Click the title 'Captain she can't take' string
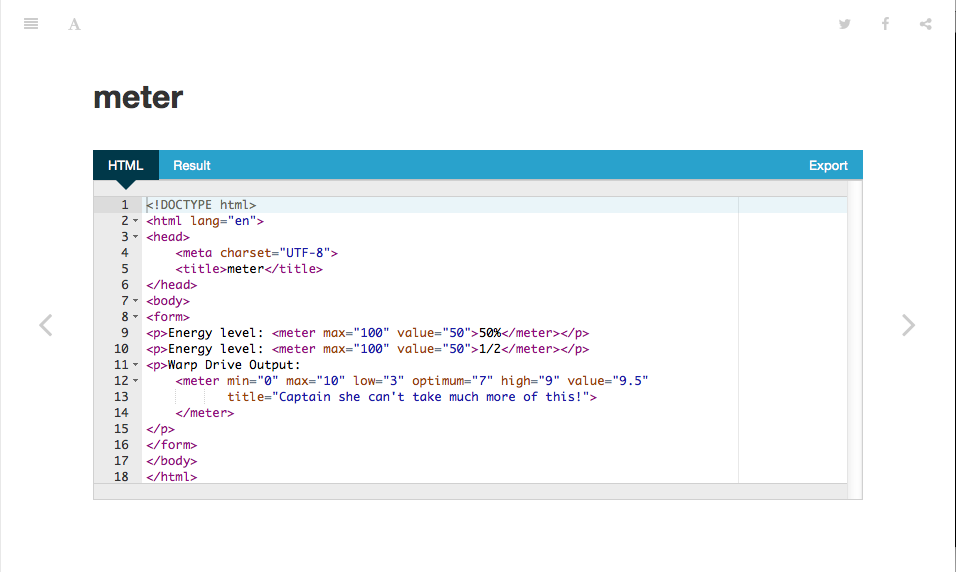 [x=433, y=397]
